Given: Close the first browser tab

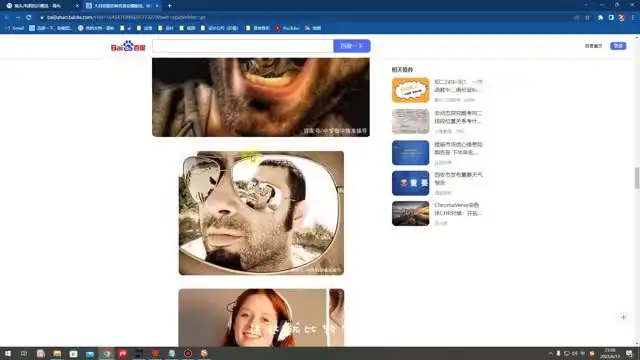Looking at the screenshot, I should click(77, 6).
